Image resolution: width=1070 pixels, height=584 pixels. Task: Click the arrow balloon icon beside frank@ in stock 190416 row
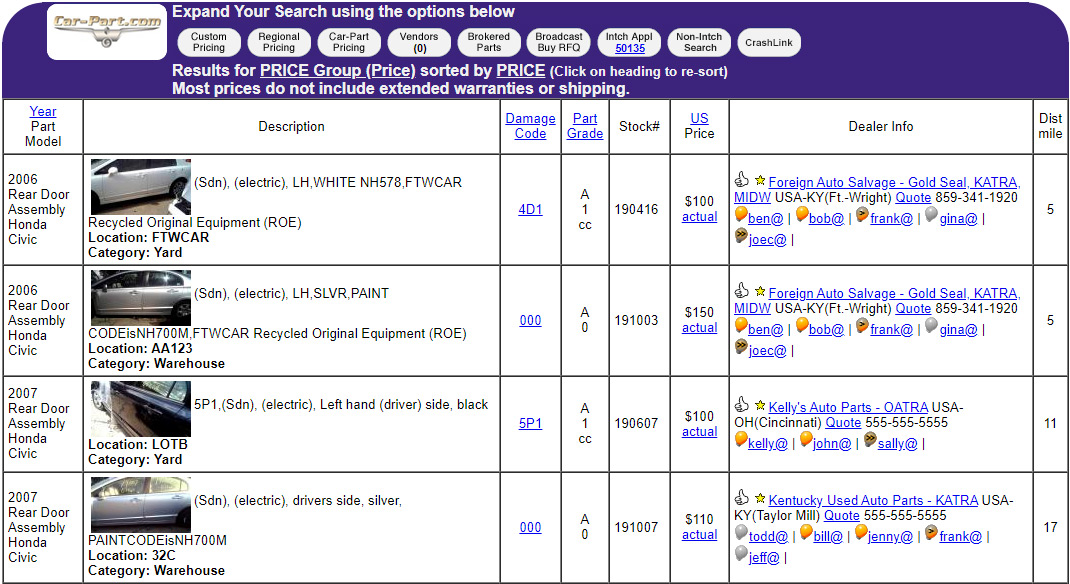coord(863,215)
